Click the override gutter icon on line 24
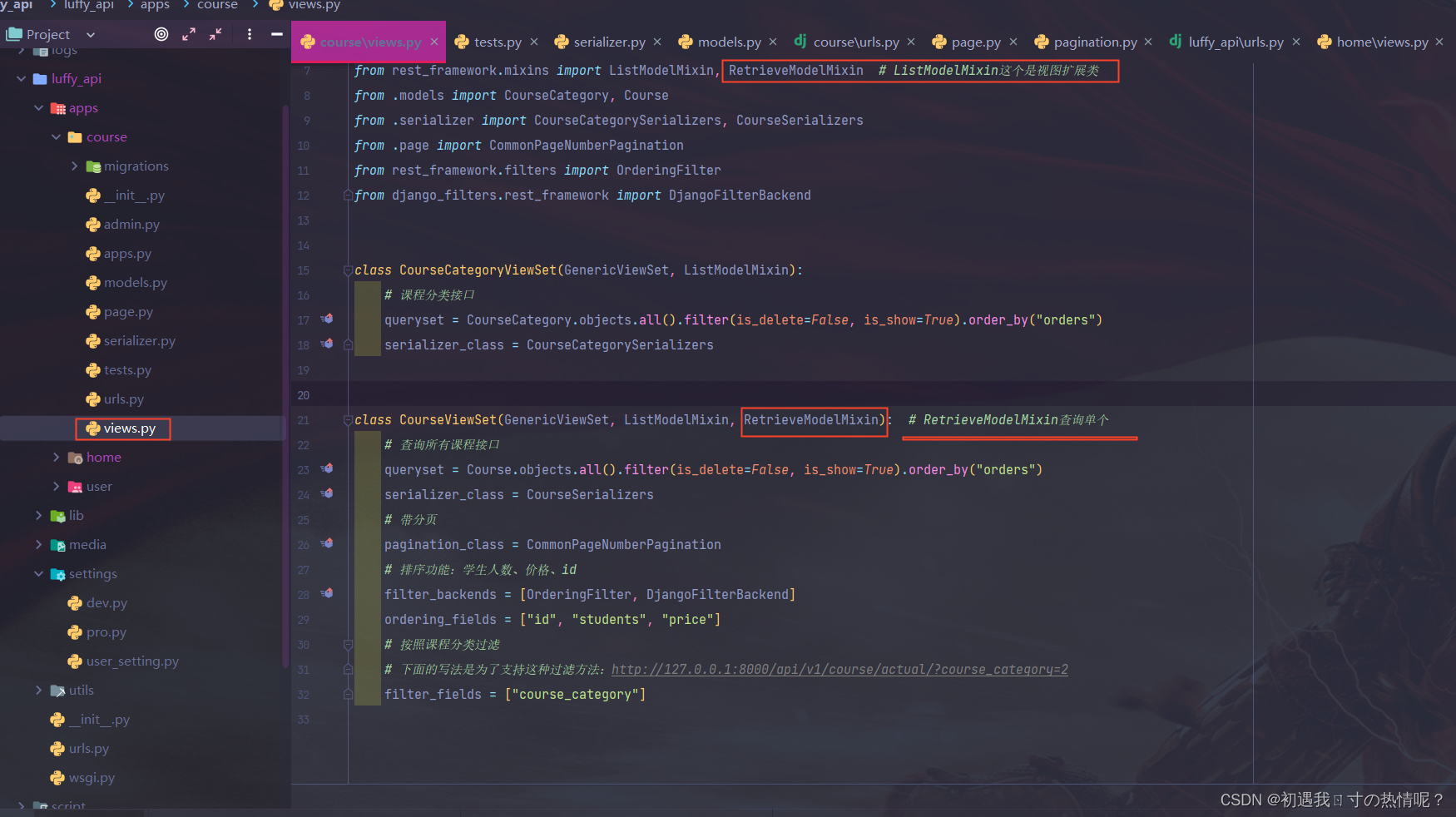 [327, 493]
